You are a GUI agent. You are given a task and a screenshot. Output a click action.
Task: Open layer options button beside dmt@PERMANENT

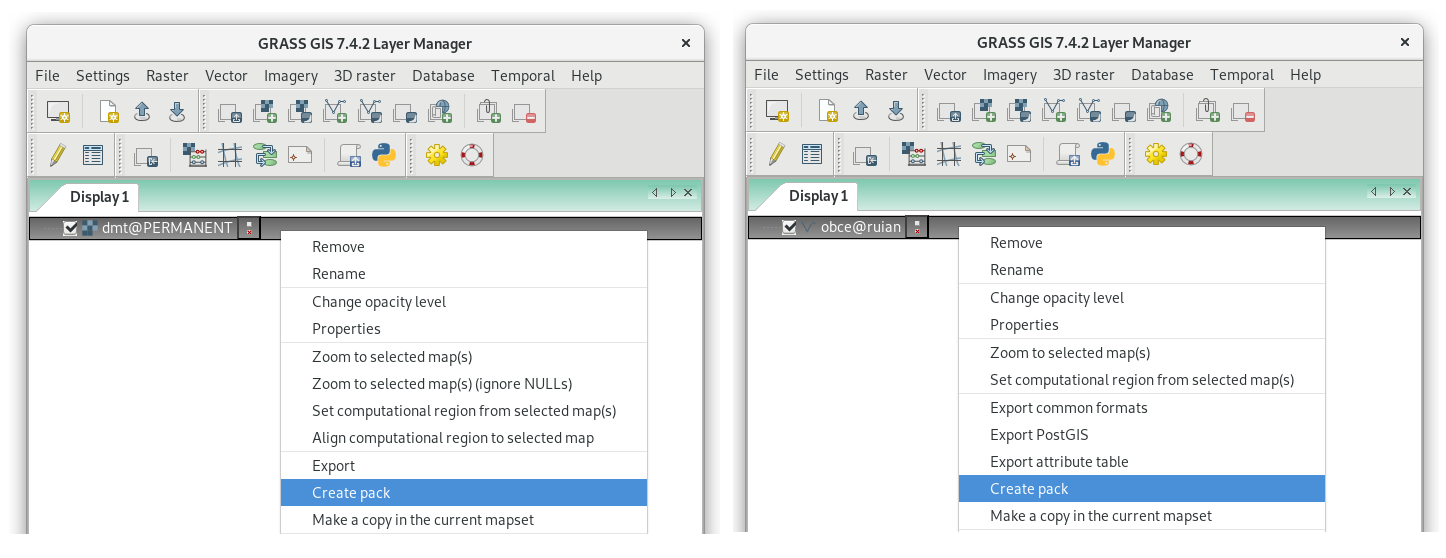249,228
